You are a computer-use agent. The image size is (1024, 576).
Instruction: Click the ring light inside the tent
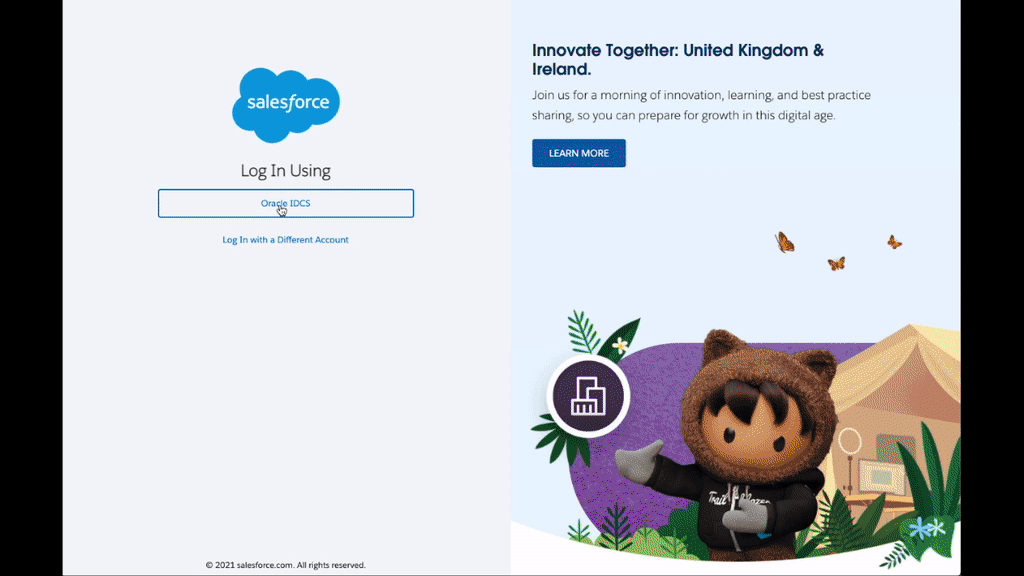click(x=850, y=441)
